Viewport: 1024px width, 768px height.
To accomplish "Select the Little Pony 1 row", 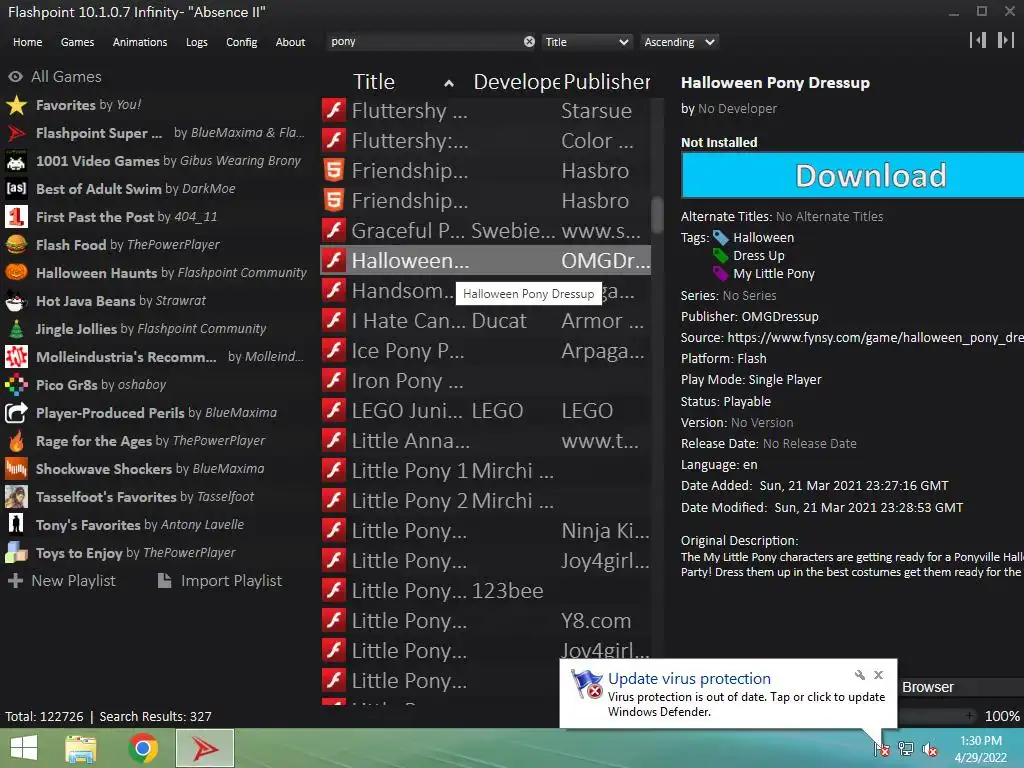I will (x=486, y=470).
